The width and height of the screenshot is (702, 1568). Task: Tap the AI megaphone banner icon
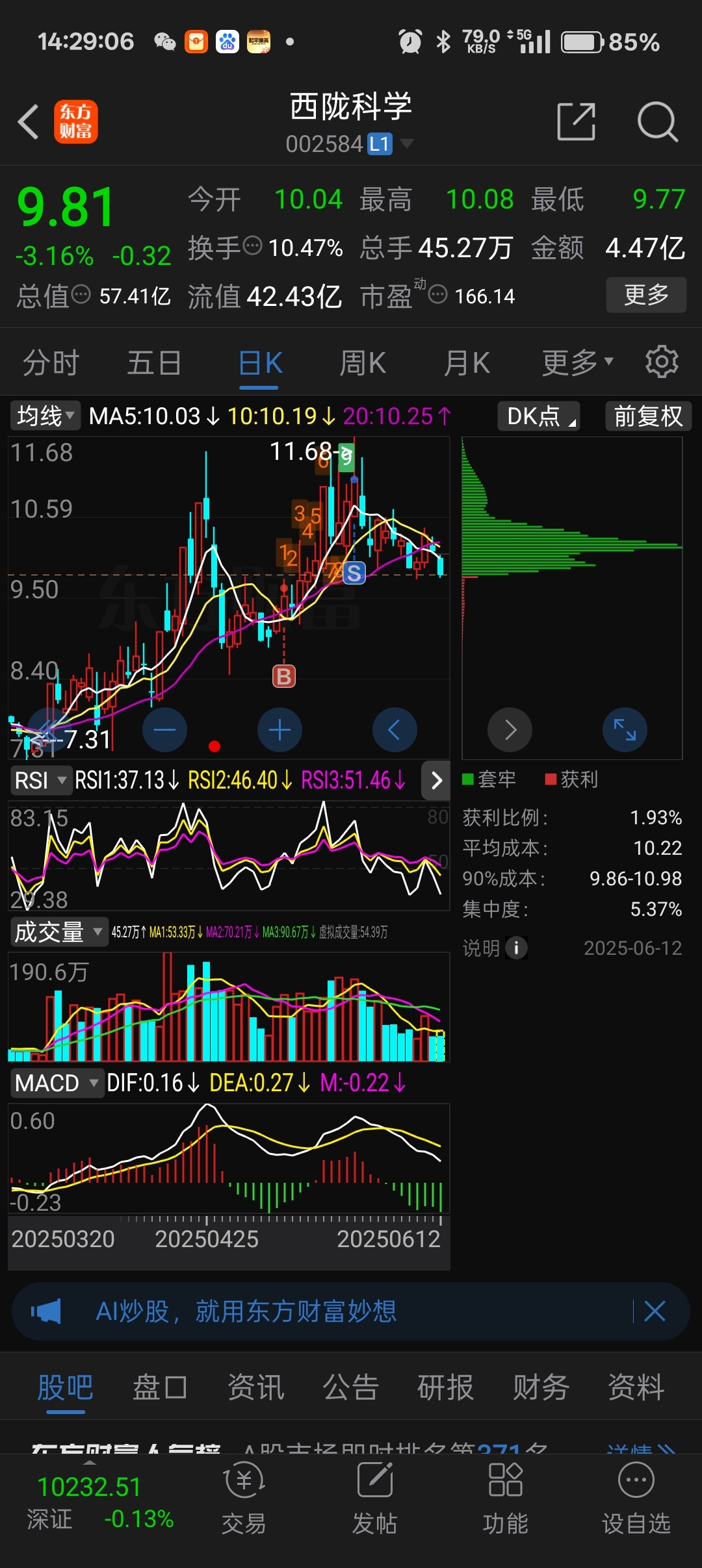coord(46,1311)
